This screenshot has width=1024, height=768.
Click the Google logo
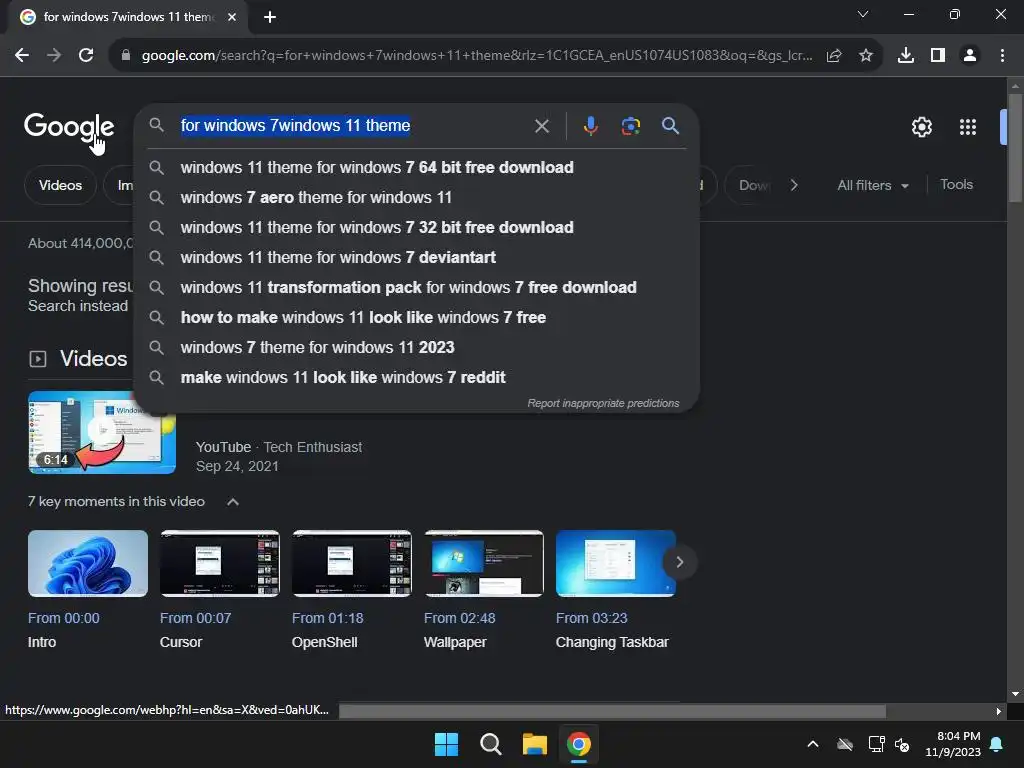tap(69, 126)
